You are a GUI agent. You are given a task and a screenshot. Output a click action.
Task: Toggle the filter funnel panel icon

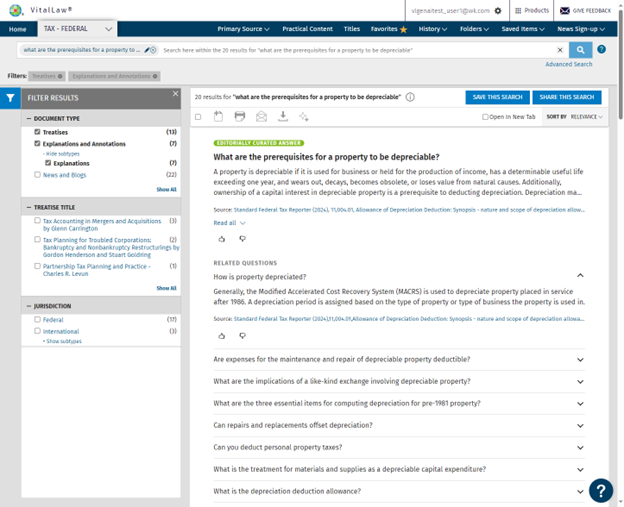tap(10, 98)
